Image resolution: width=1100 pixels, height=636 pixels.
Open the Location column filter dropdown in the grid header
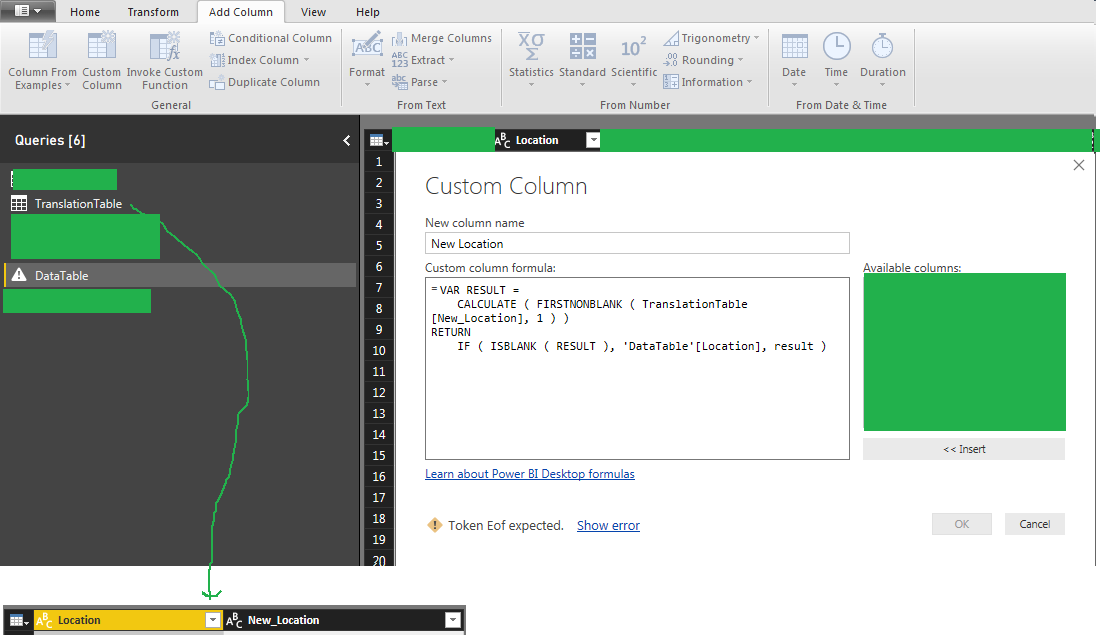593,140
